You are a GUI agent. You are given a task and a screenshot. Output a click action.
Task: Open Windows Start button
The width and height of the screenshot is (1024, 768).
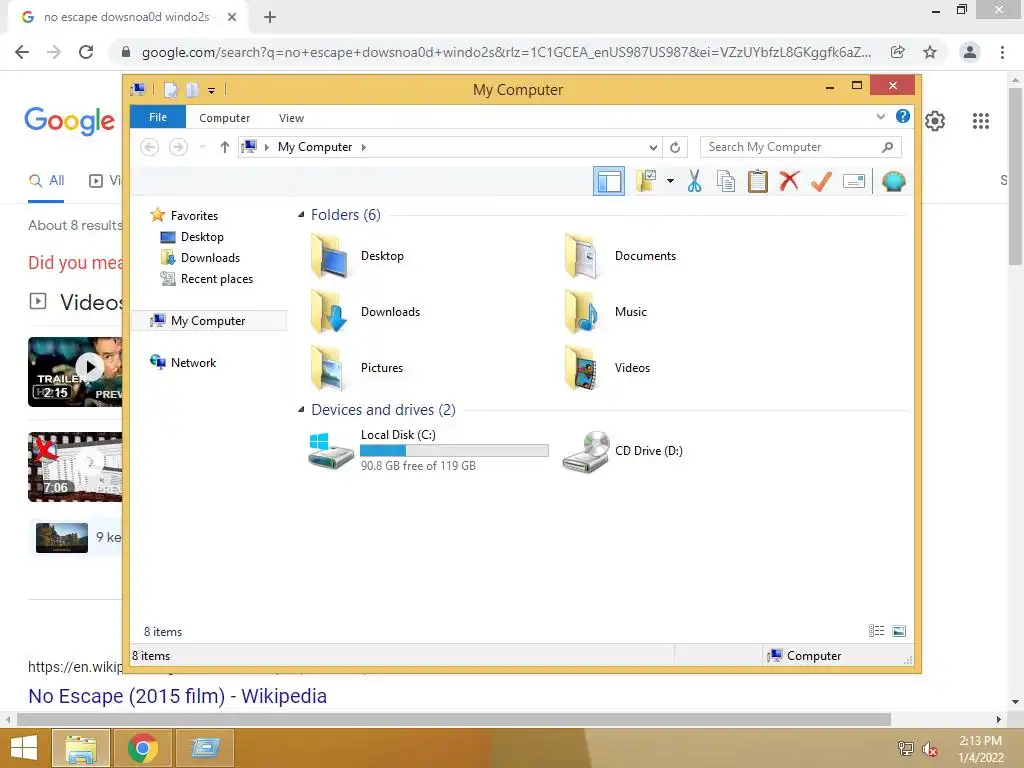coord(24,748)
